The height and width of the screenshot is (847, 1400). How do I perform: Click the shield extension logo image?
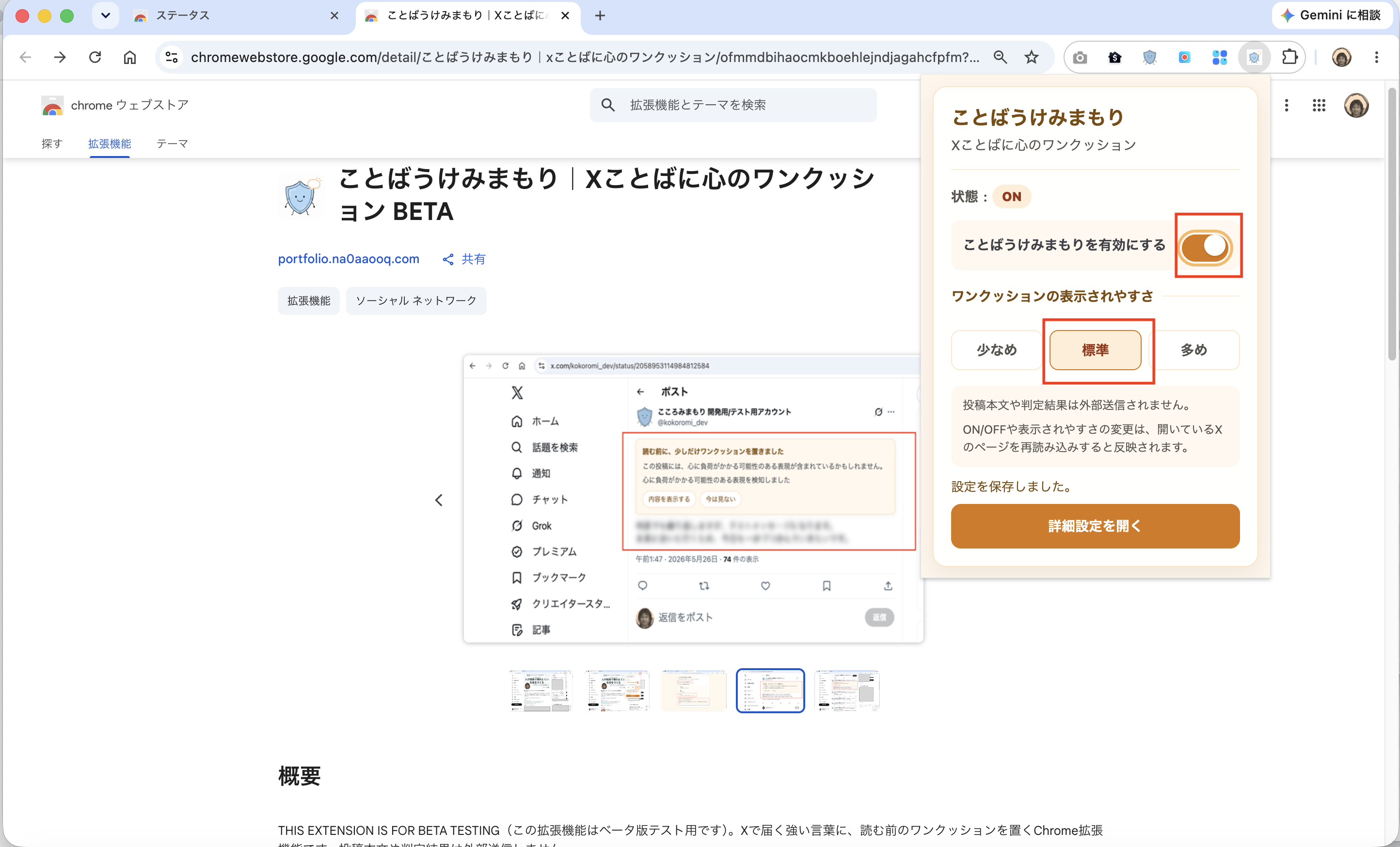[x=301, y=197]
